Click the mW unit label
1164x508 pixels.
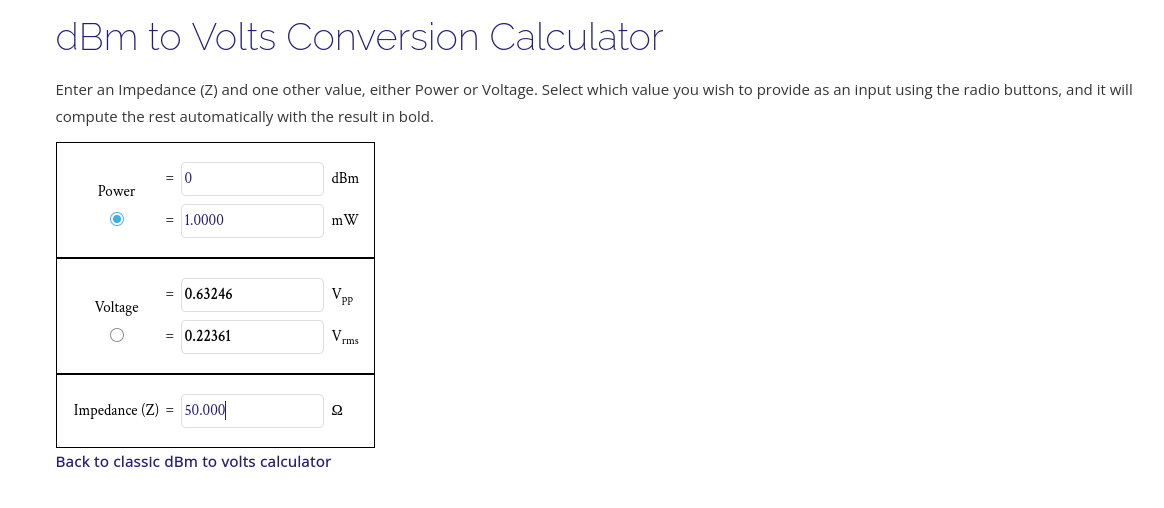(x=344, y=221)
